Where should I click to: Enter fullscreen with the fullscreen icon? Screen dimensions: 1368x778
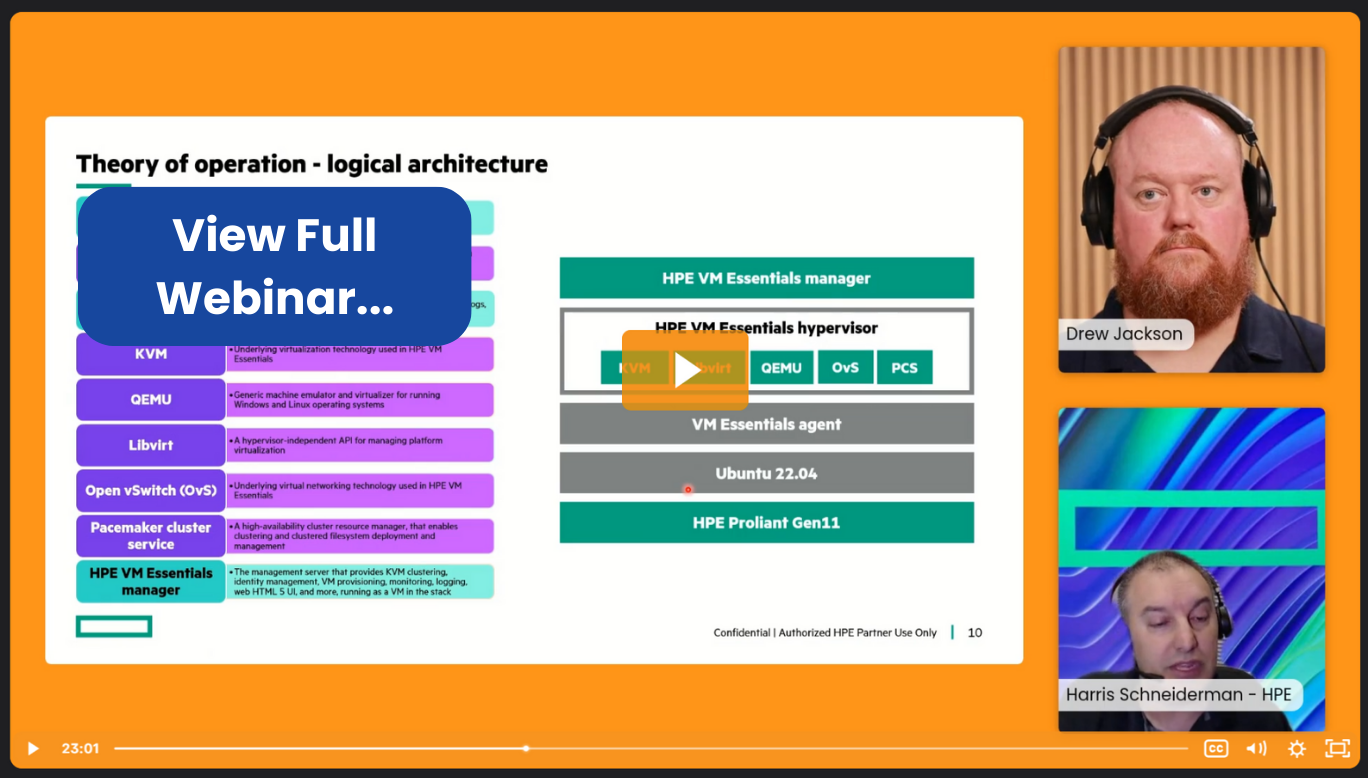point(1337,748)
